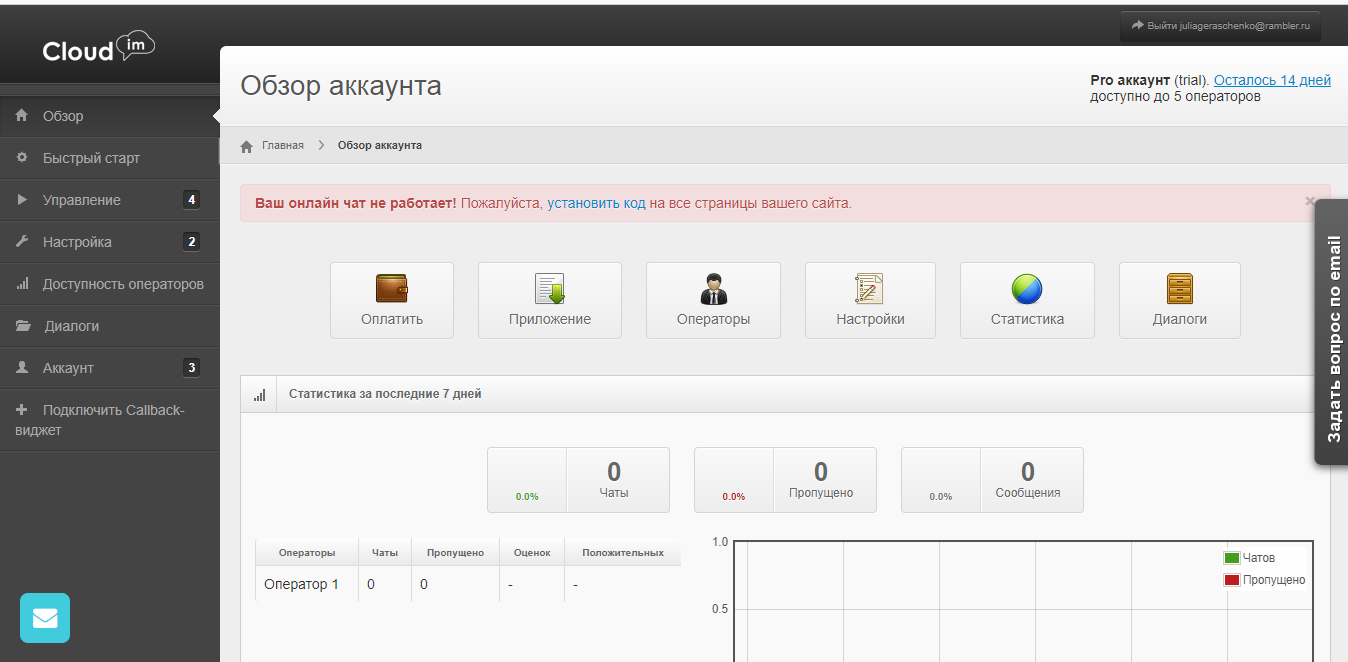
Task: Click the Обзор аккаунта breadcrumb text
Action: pyautogui.click(x=380, y=146)
